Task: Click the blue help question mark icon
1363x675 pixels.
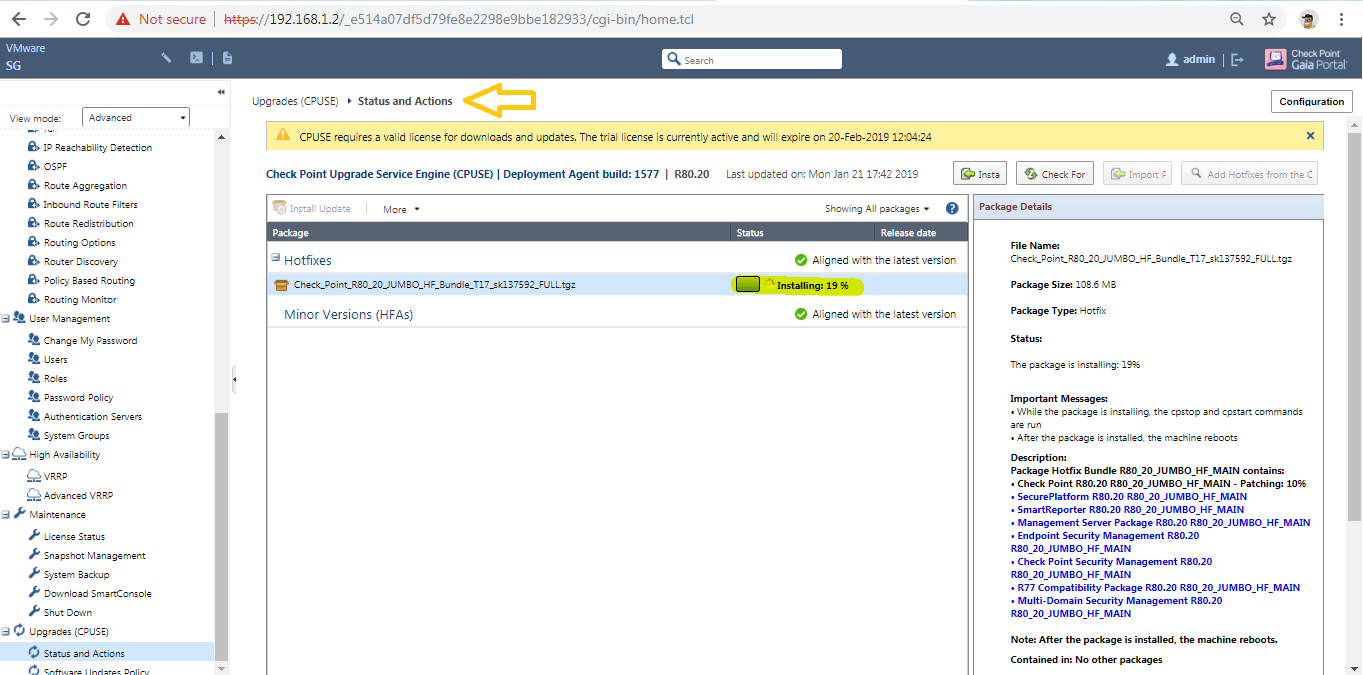Action: 952,209
